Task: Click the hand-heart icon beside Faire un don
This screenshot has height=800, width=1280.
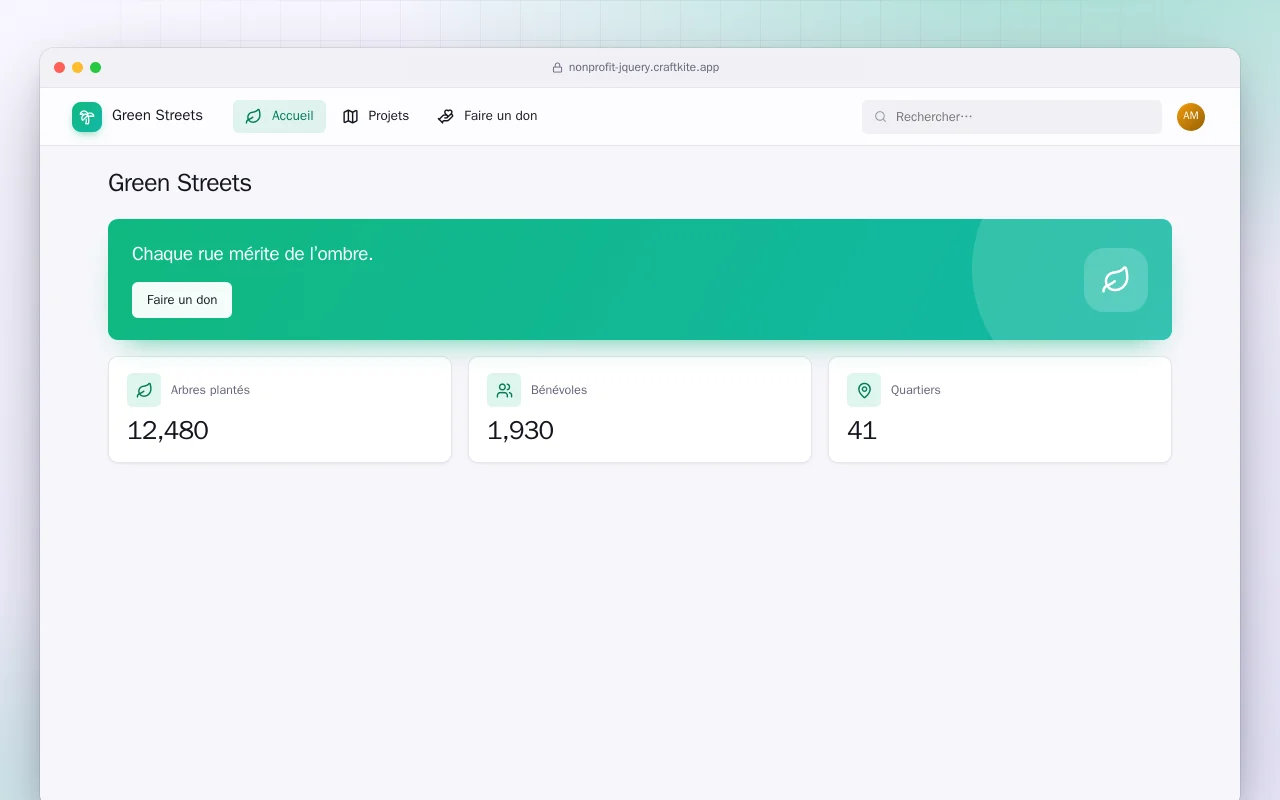Action: [x=446, y=116]
